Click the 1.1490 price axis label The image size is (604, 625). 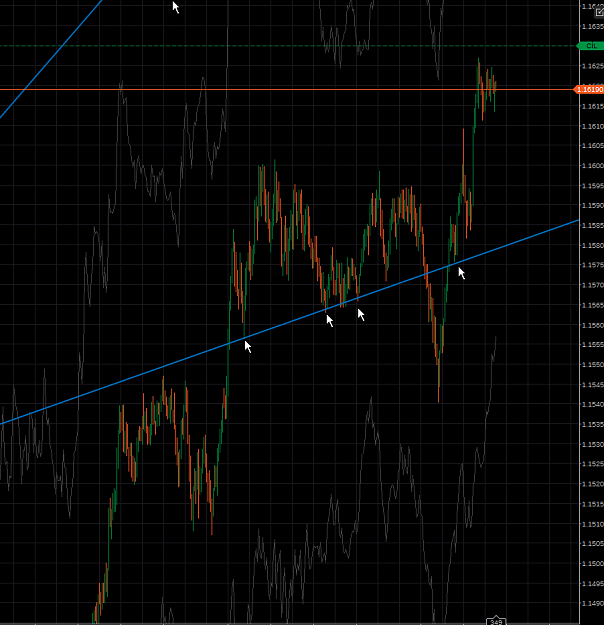592,603
